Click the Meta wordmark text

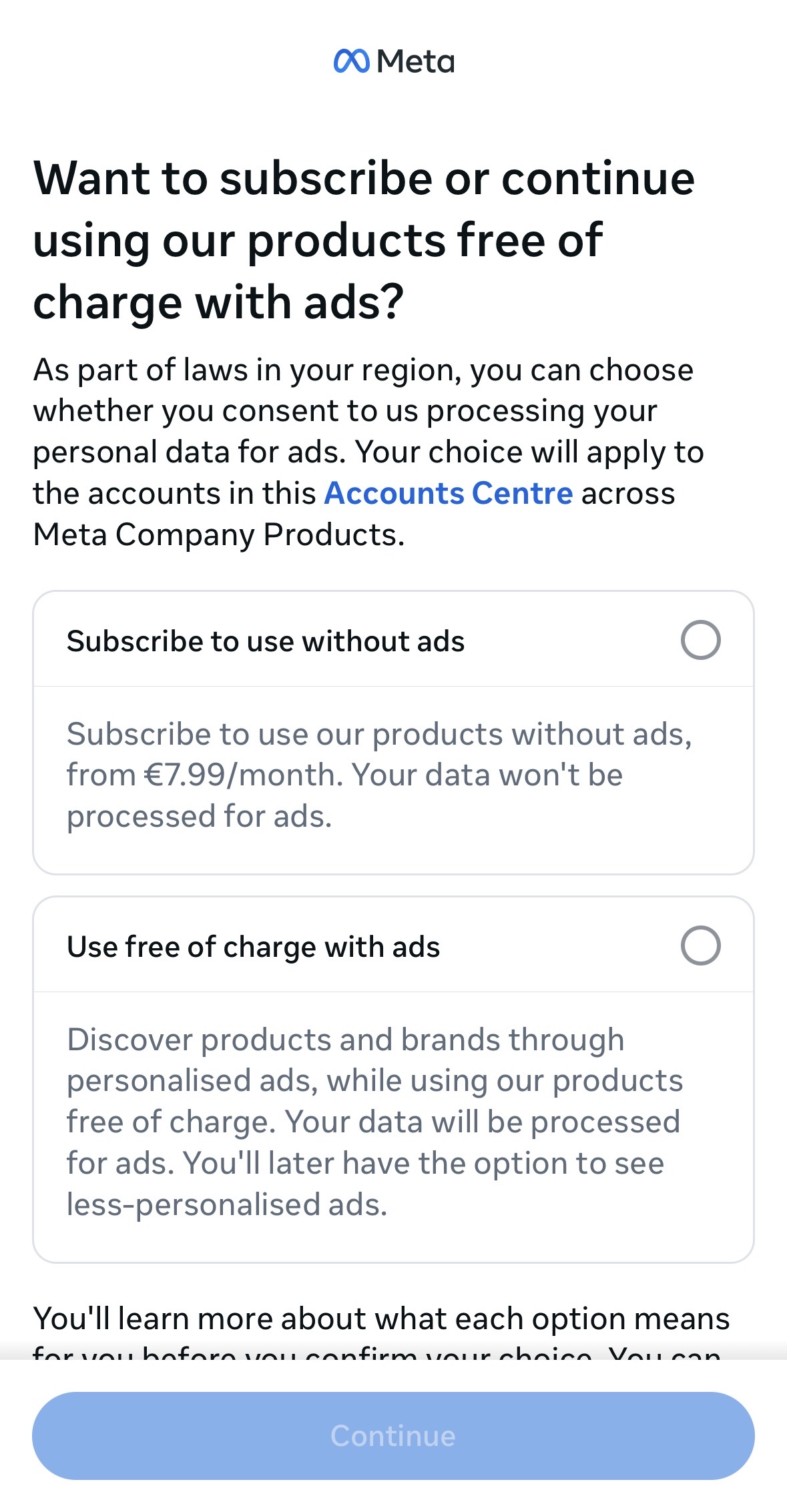tap(415, 62)
